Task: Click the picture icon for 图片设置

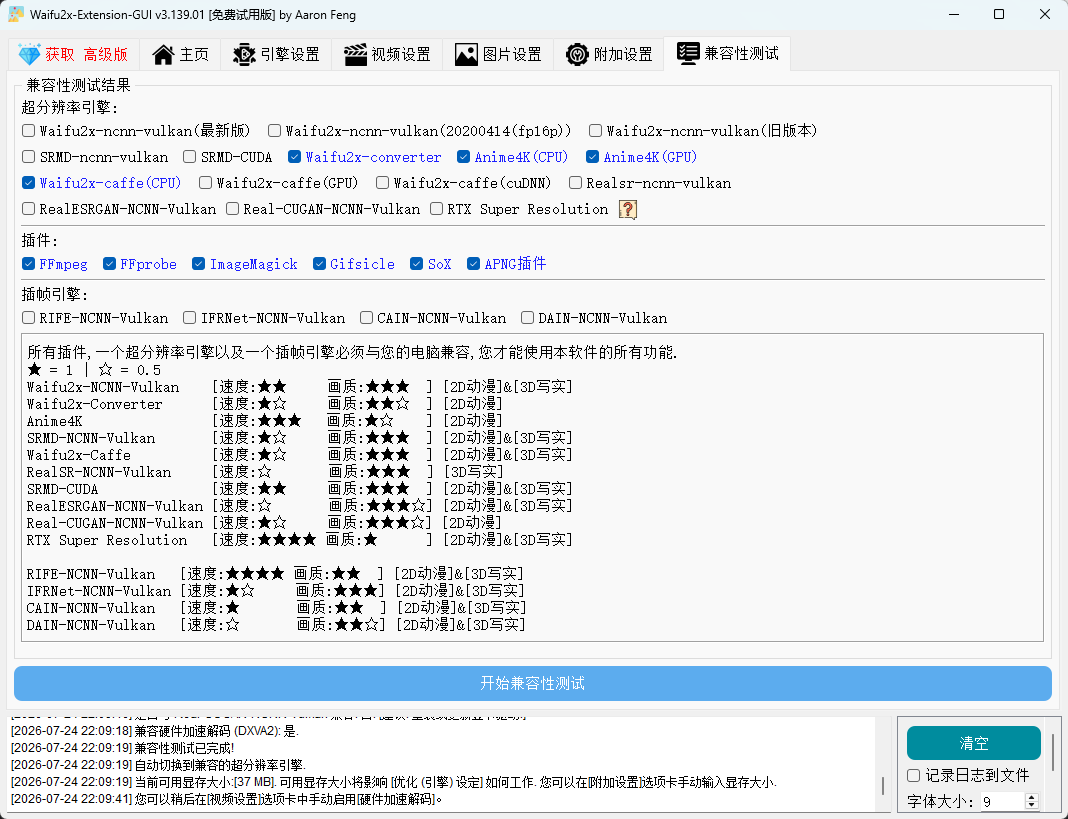Action: 466,55
